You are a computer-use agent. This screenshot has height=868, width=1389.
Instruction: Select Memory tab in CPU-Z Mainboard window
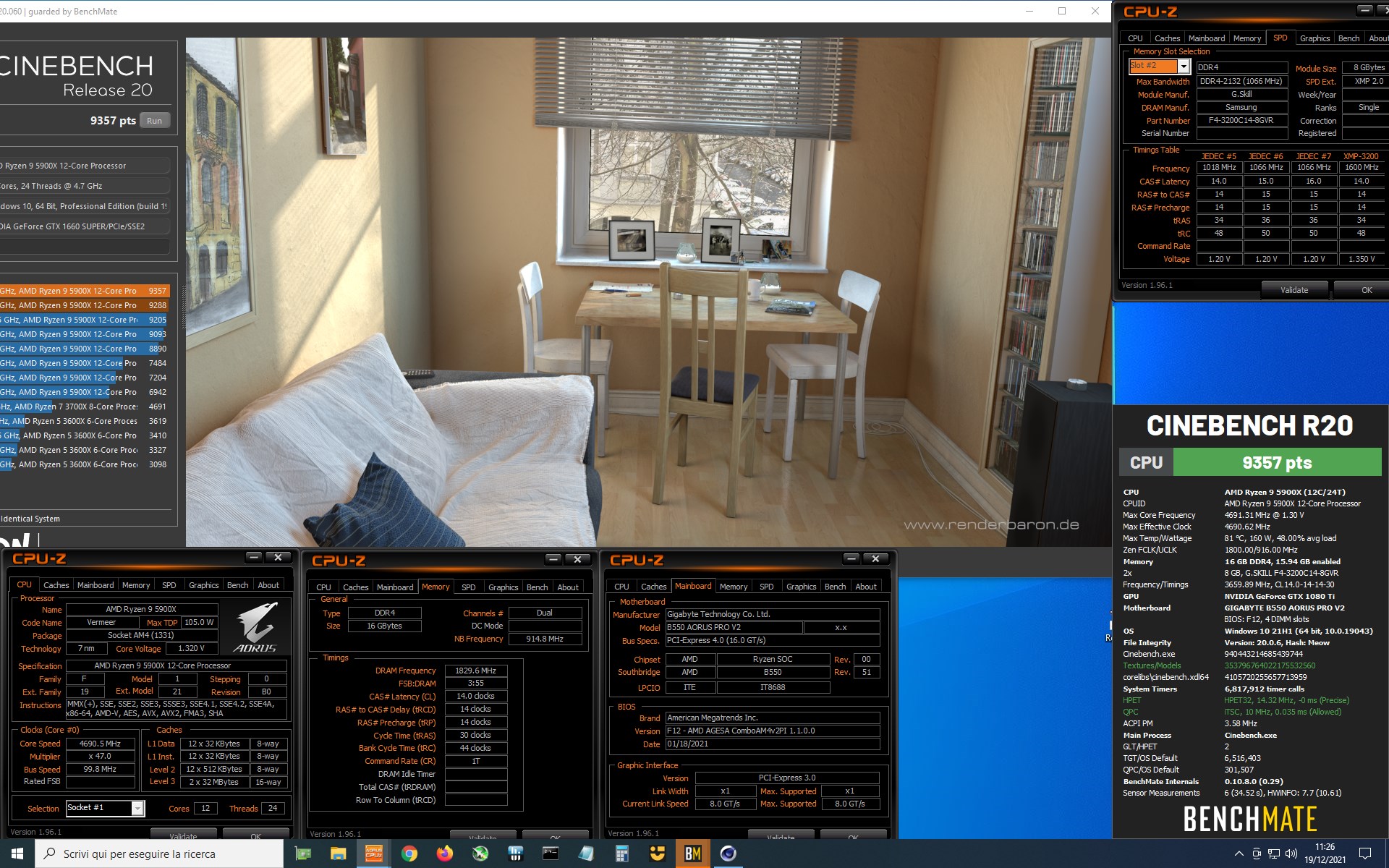click(733, 587)
